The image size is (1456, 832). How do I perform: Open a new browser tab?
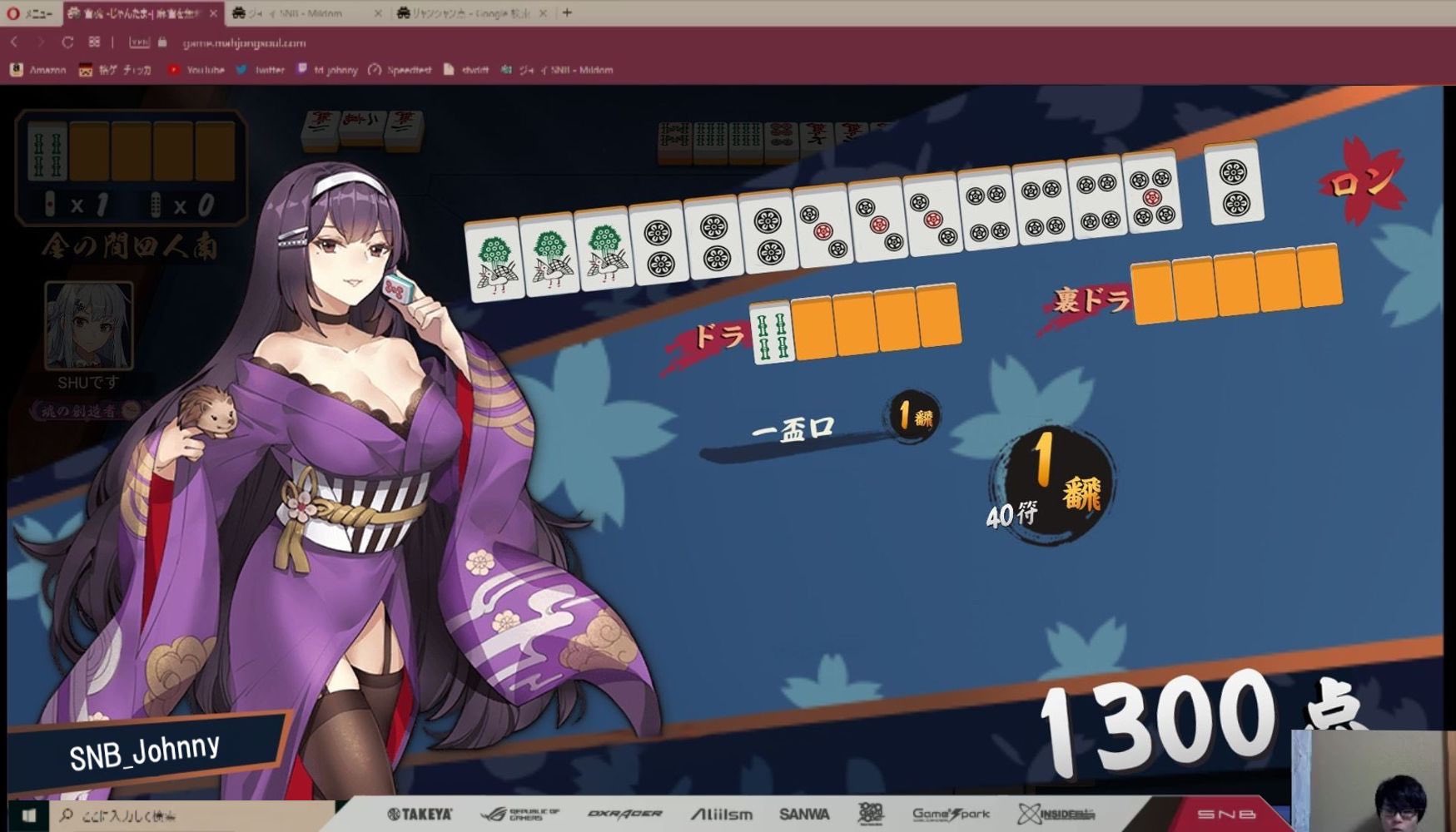pos(567,12)
